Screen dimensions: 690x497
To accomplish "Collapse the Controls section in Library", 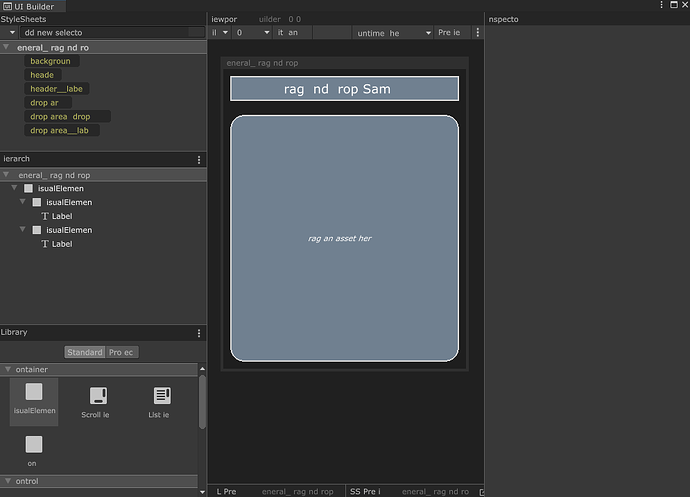I will click(x=7, y=481).
